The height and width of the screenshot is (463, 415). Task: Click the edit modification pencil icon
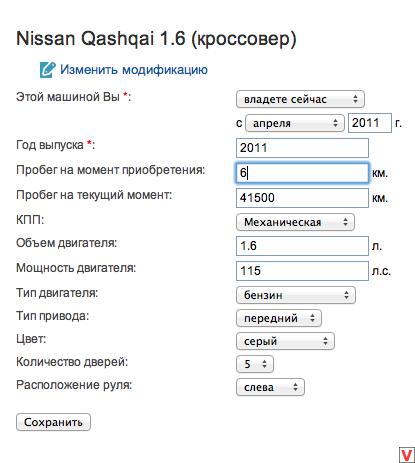tap(47, 70)
